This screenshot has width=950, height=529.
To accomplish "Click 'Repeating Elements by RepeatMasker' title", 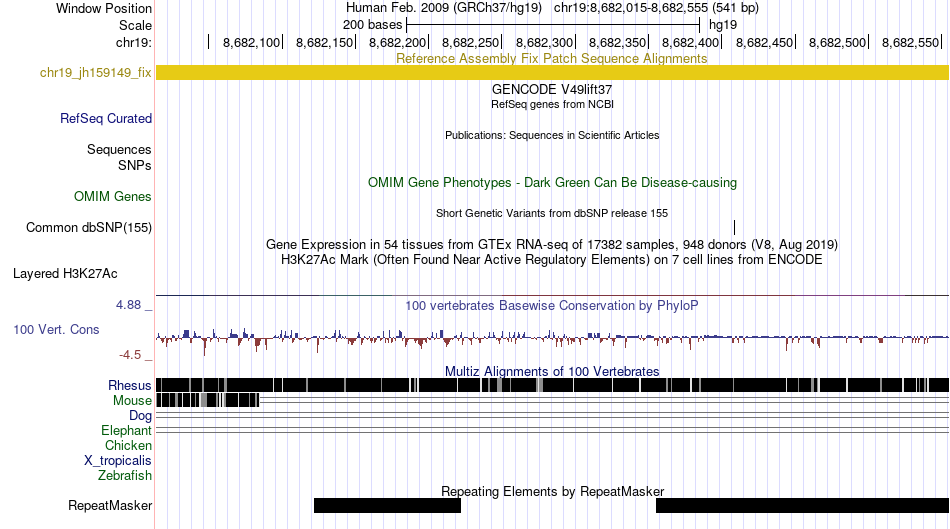I will click(552, 491).
